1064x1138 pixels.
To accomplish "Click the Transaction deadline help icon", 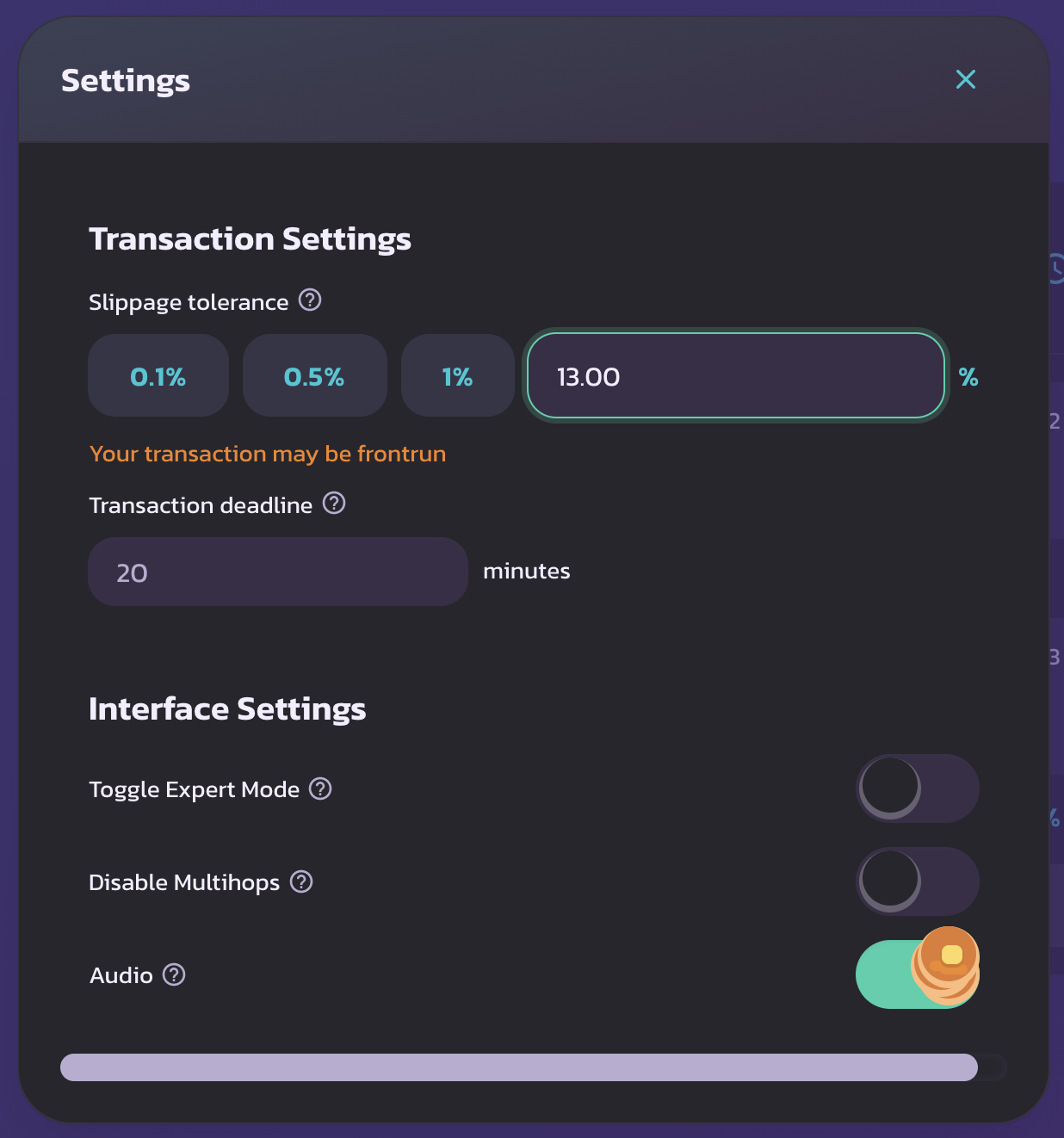I will (x=334, y=504).
